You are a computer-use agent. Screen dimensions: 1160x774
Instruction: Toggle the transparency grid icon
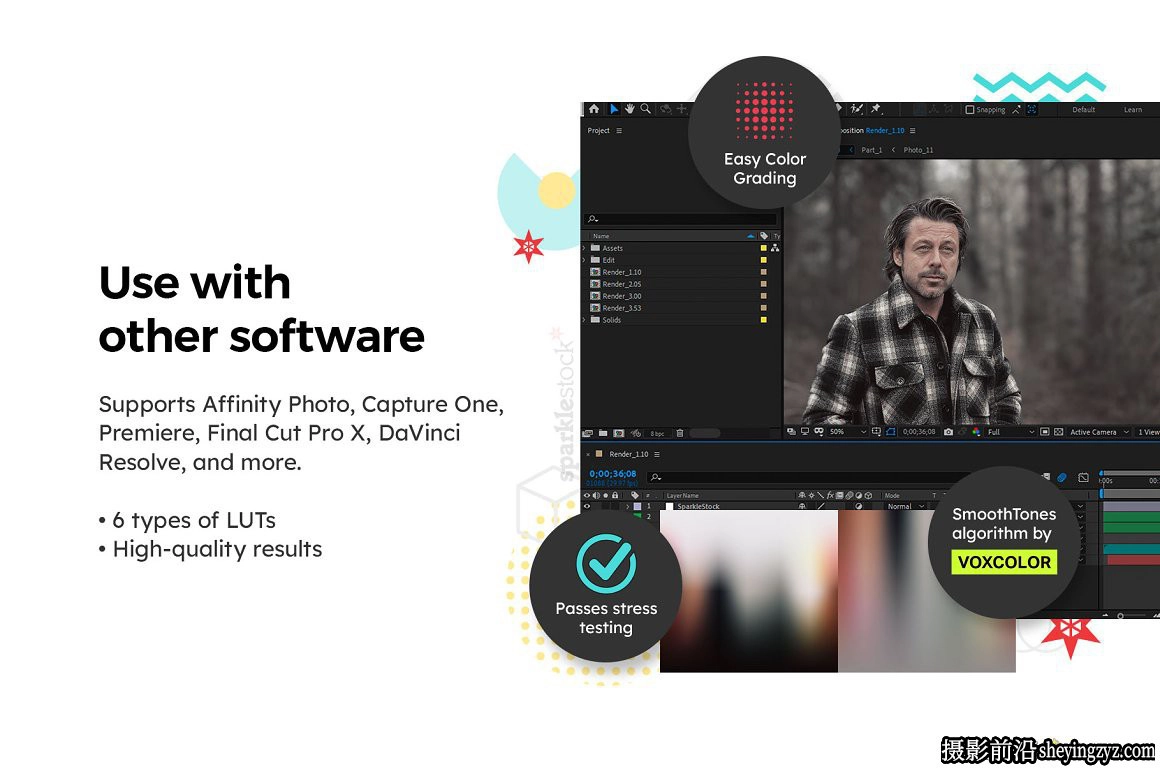click(1059, 431)
